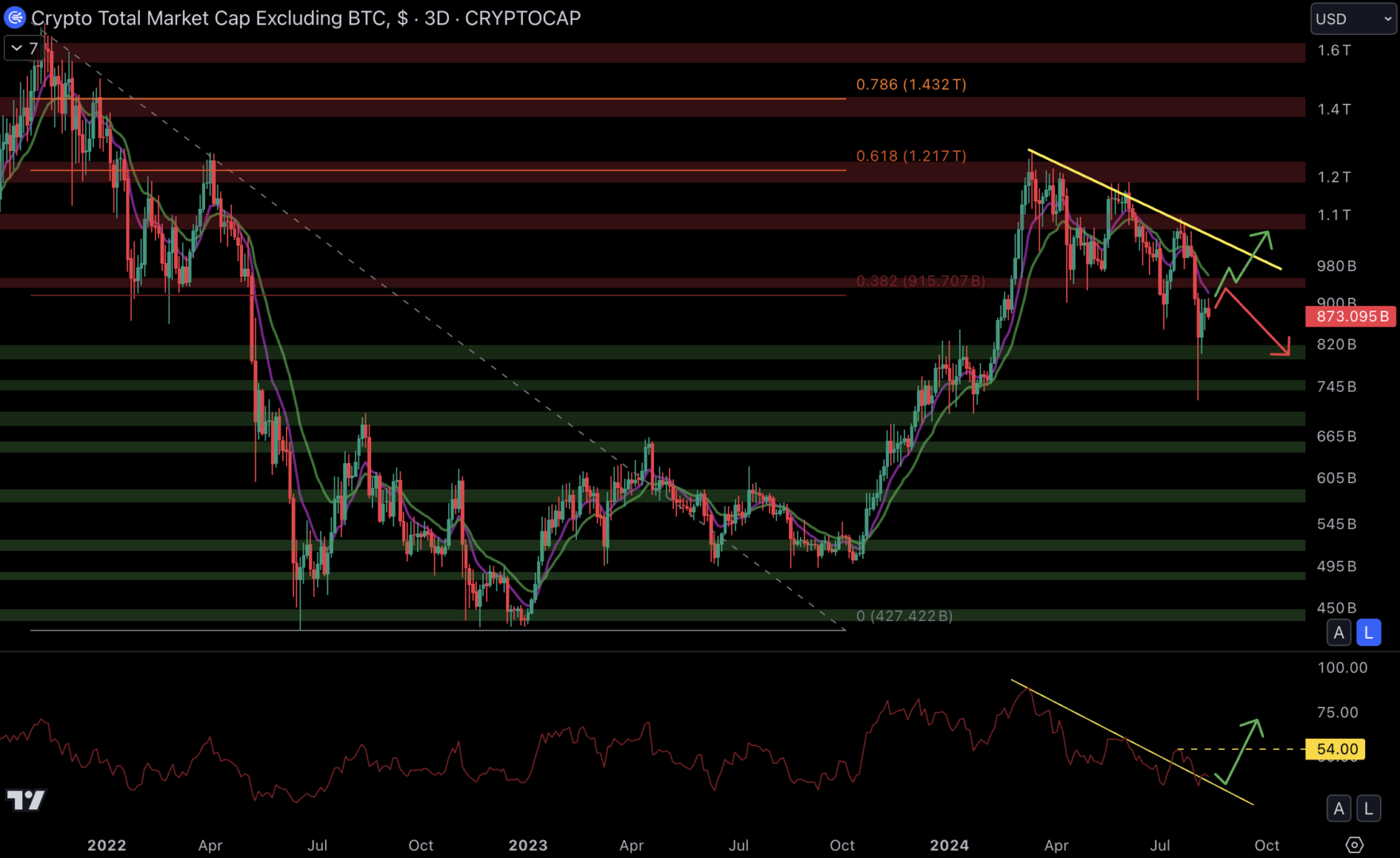Open the USD currency dropdown

pyautogui.click(x=1352, y=18)
